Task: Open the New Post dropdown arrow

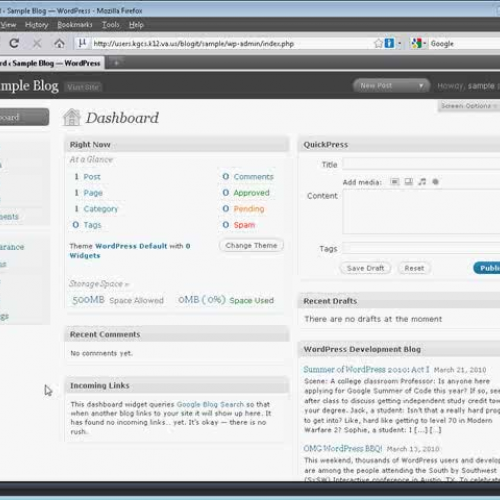Action: click(421, 86)
